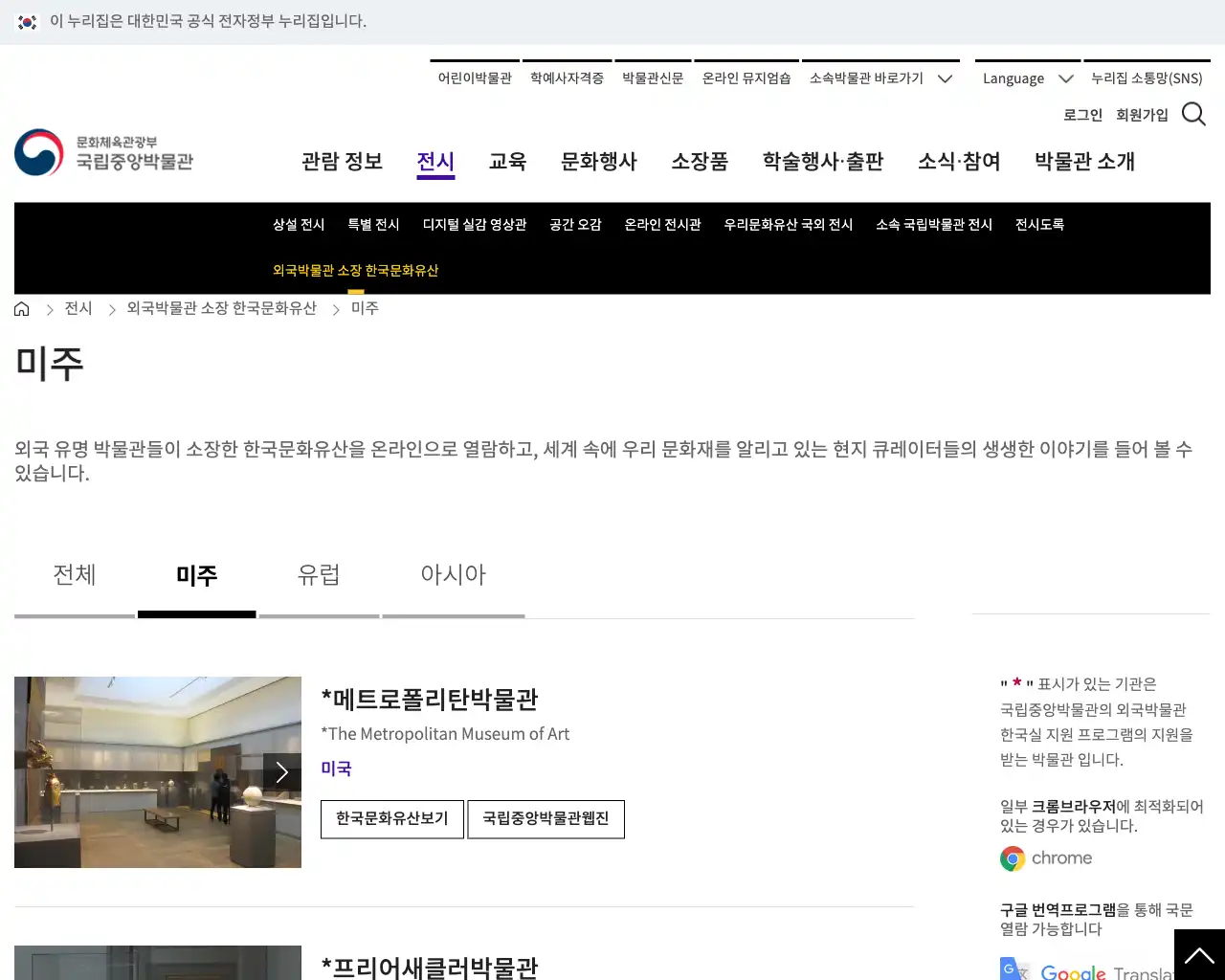Open the 교육 main menu
Image resolution: width=1225 pixels, height=980 pixels.
click(x=507, y=162)
